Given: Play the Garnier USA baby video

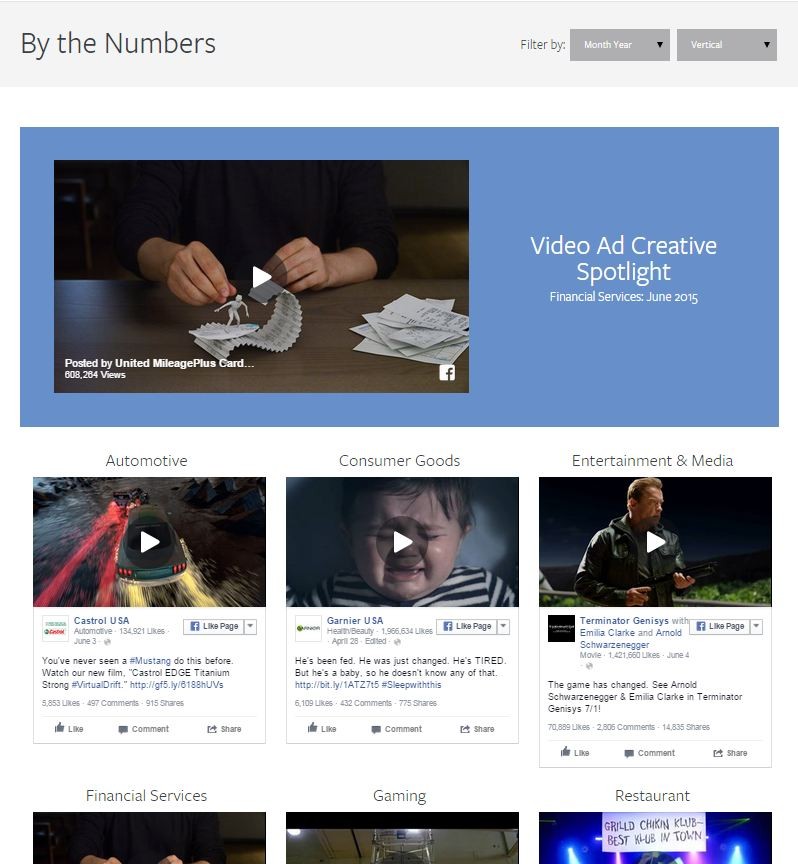Looking at the screenshot, I should click(402, 542).
